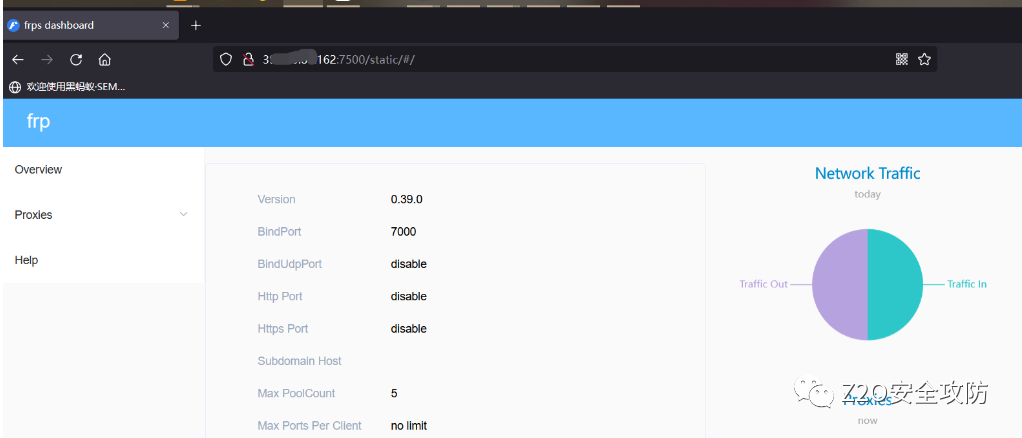This screenshot has height=438, width=1022.
Task: Click the browser forward arrow
Action: [x=47, y=60]
